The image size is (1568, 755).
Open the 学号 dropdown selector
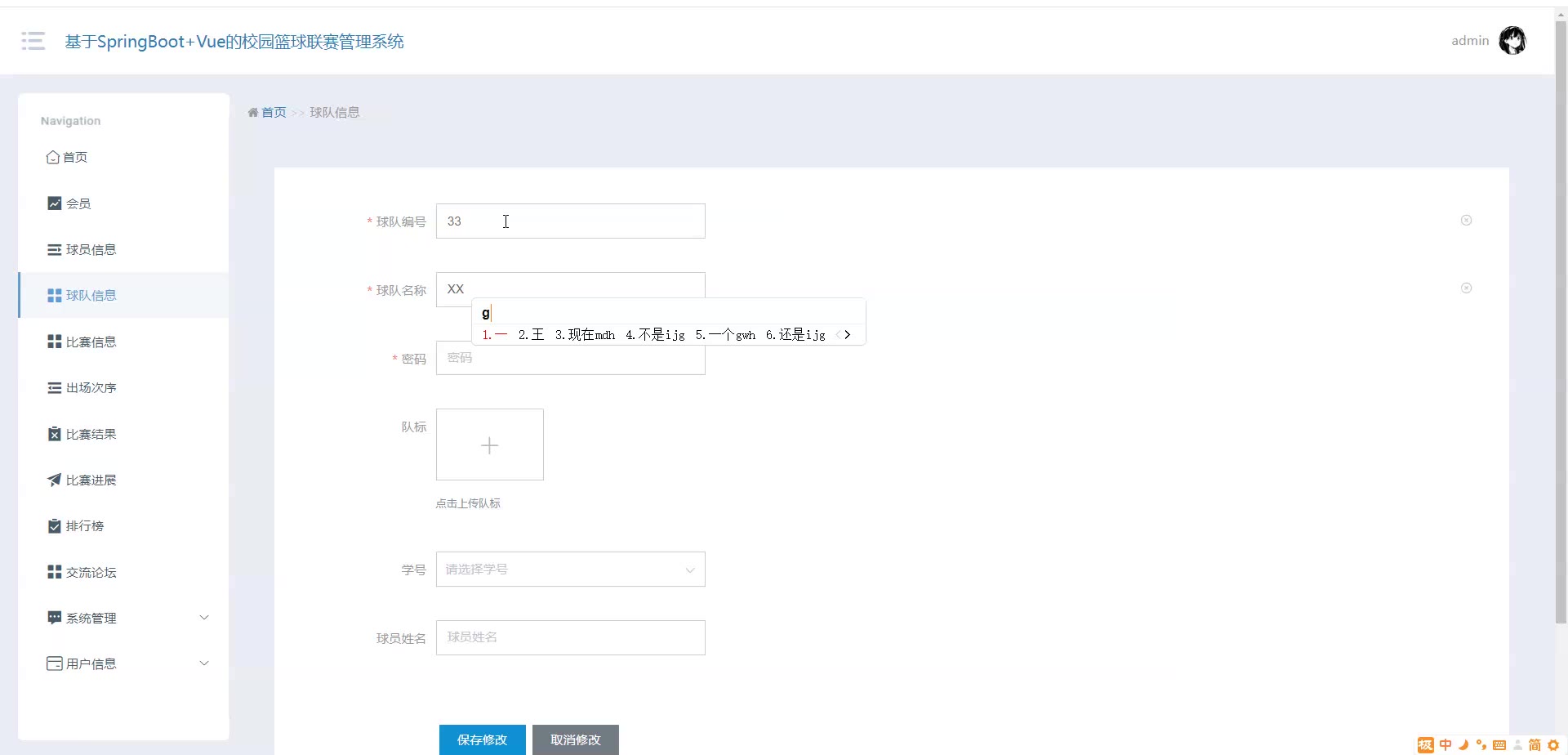pos(570,570)
